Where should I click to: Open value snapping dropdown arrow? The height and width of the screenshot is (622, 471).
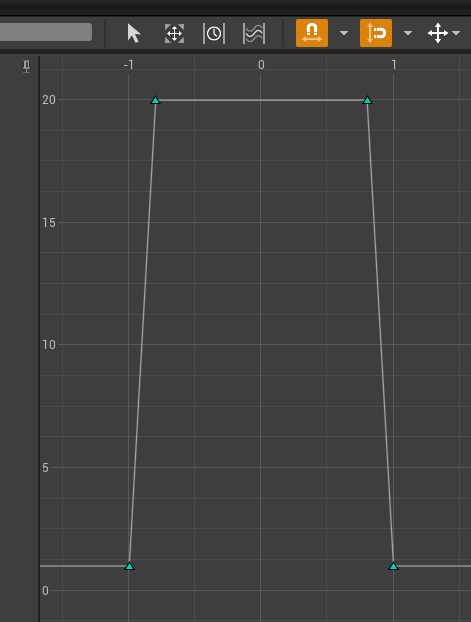(x=408, y=33)
